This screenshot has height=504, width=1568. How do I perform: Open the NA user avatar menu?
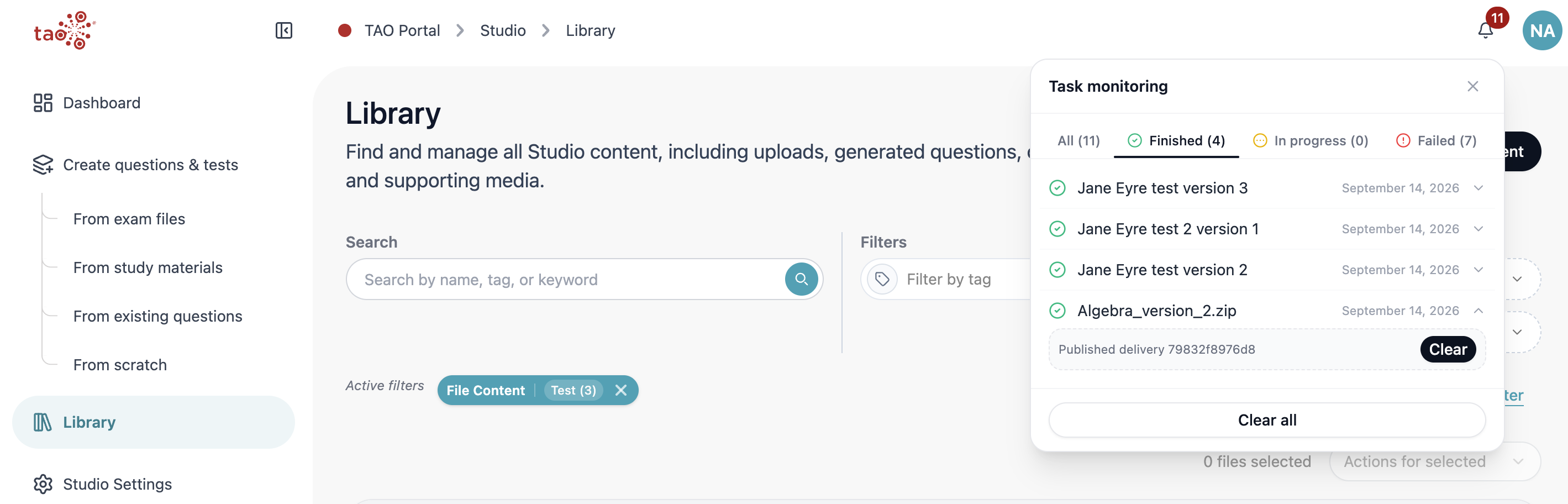point(1542,30)
